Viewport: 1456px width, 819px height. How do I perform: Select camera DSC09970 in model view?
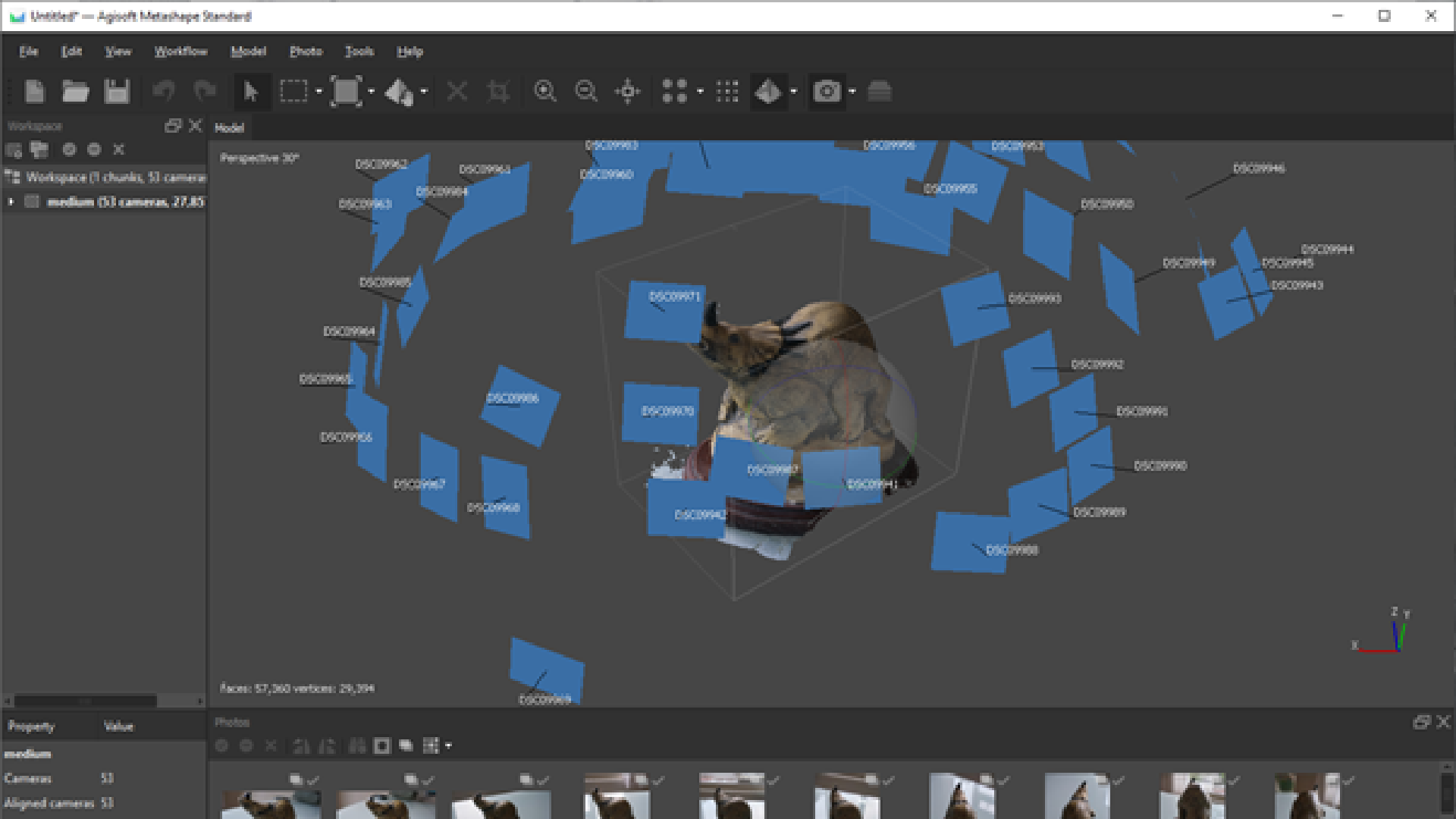click(x=660, y=413)
